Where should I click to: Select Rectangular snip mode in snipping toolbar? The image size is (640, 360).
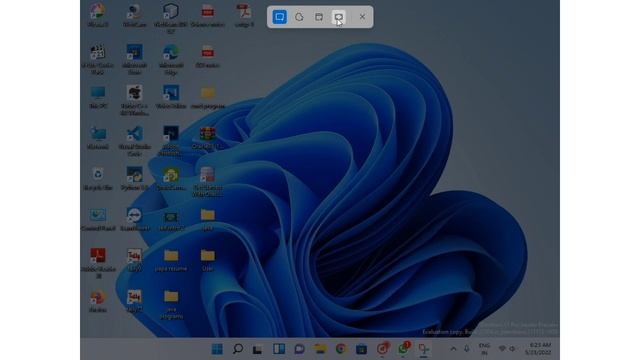coord(280,17)
